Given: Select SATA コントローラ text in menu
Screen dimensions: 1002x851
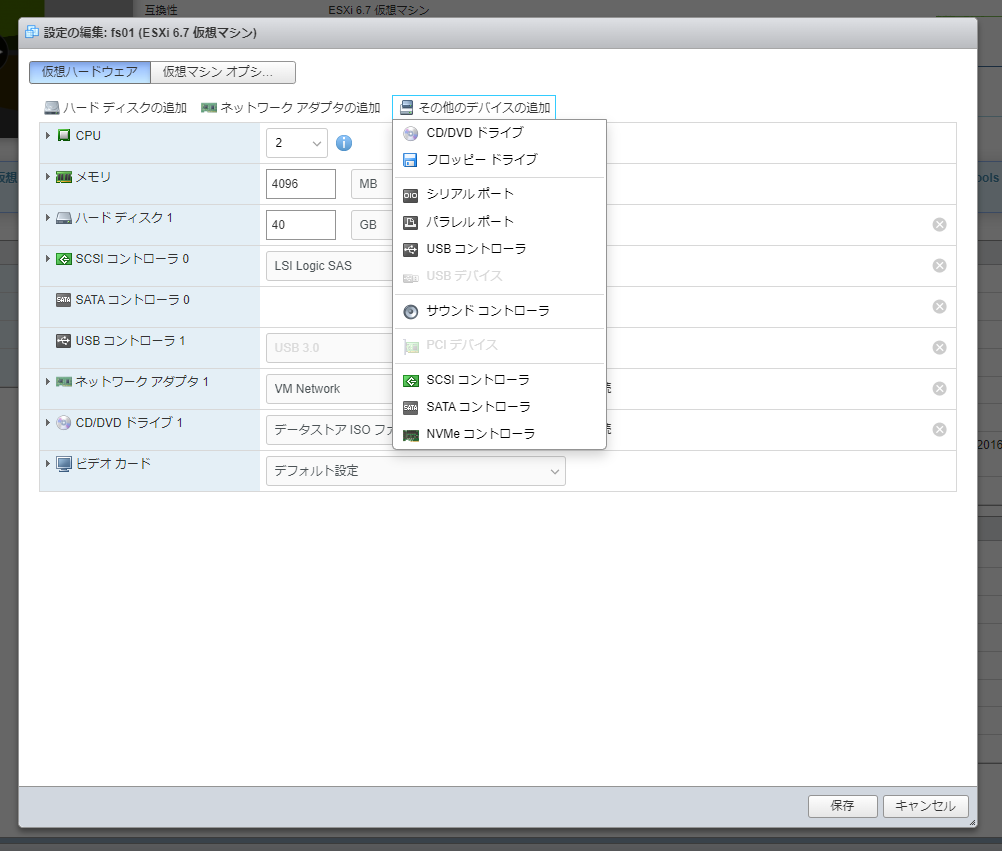Looking at the screenshot, I should pyautogui.click(x=478, y=407).
